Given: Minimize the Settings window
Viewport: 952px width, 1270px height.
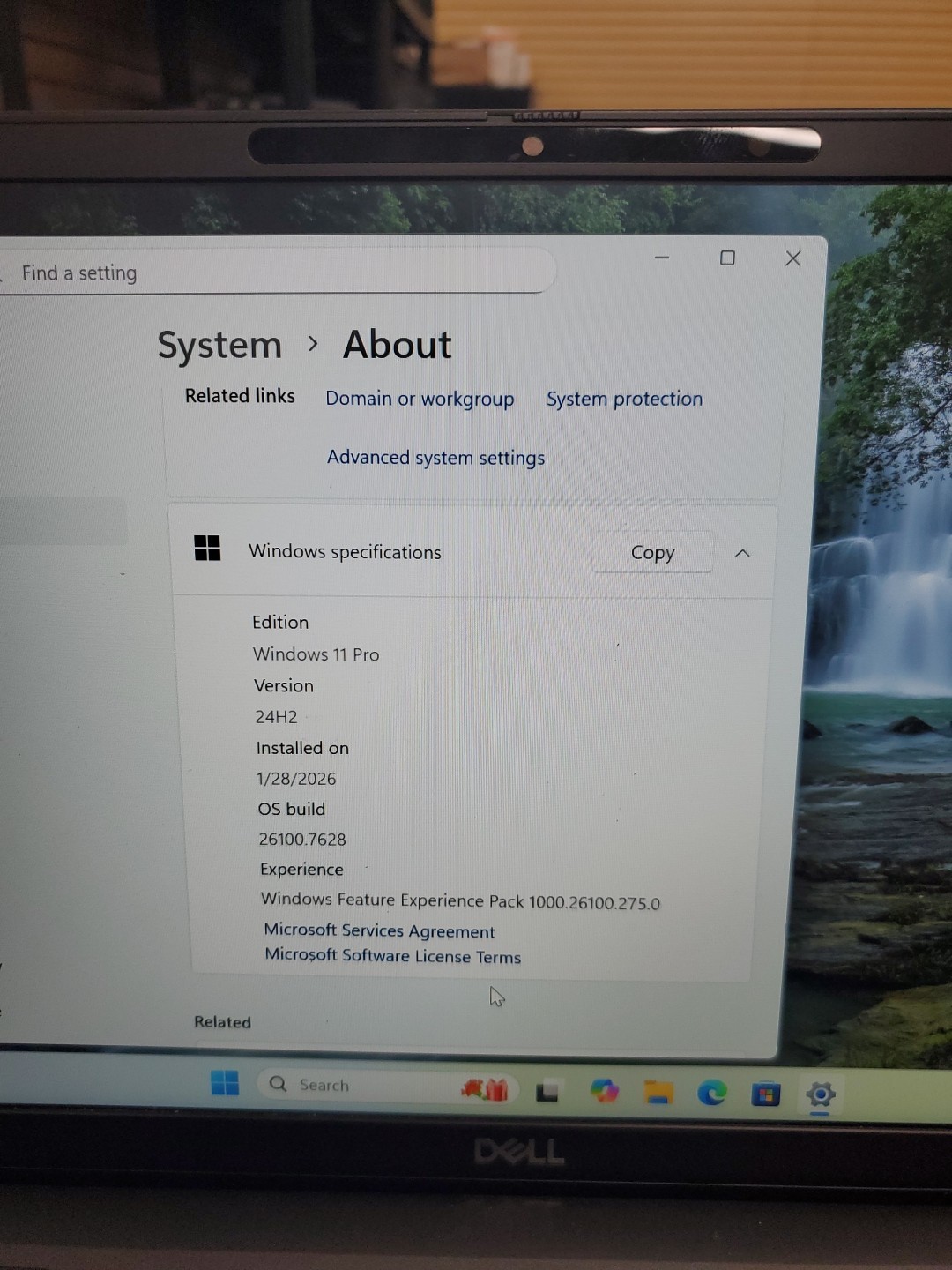Looking at the screenshot, I should [662, 258].
